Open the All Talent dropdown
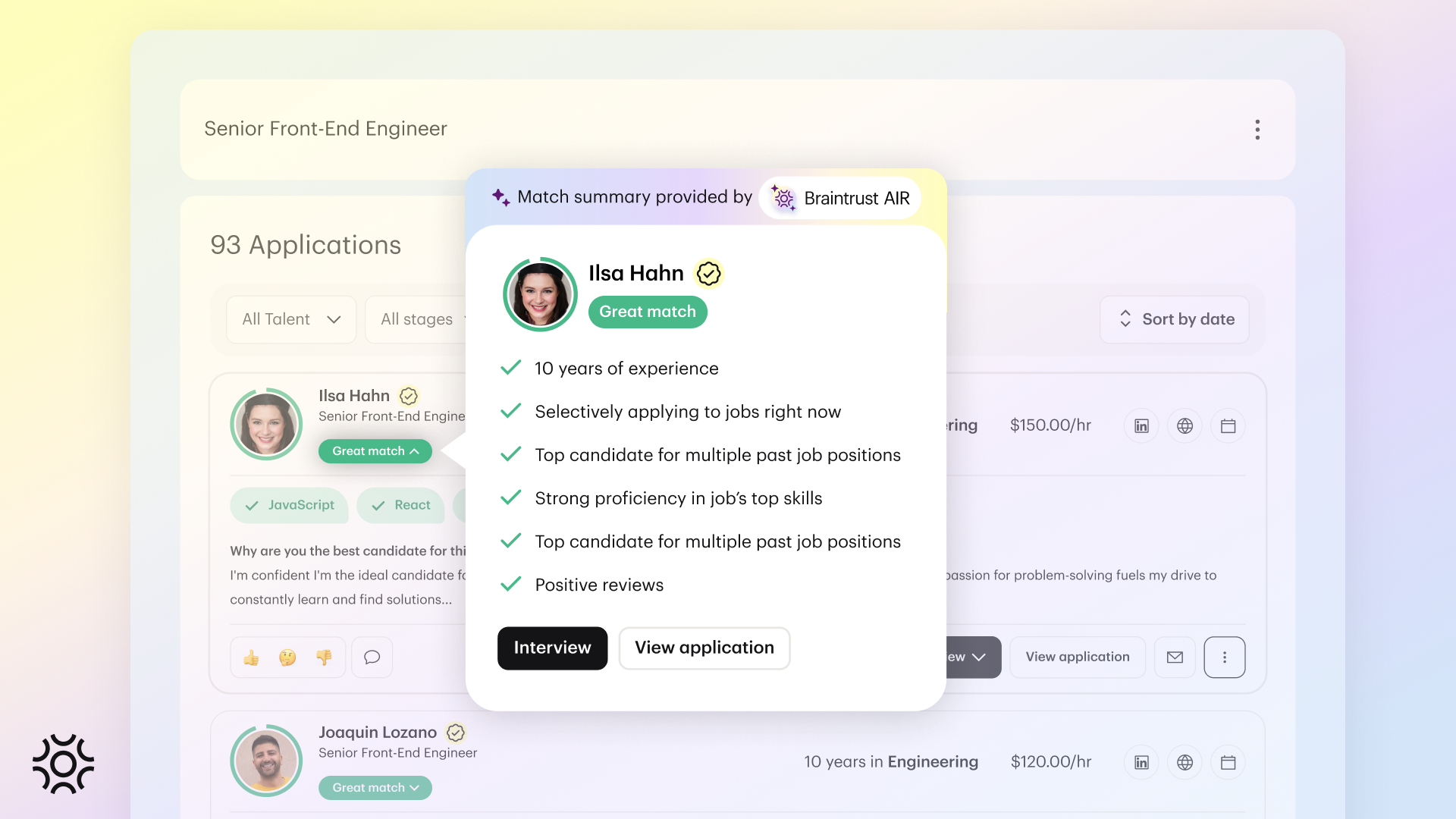 (x=291, y=319)
